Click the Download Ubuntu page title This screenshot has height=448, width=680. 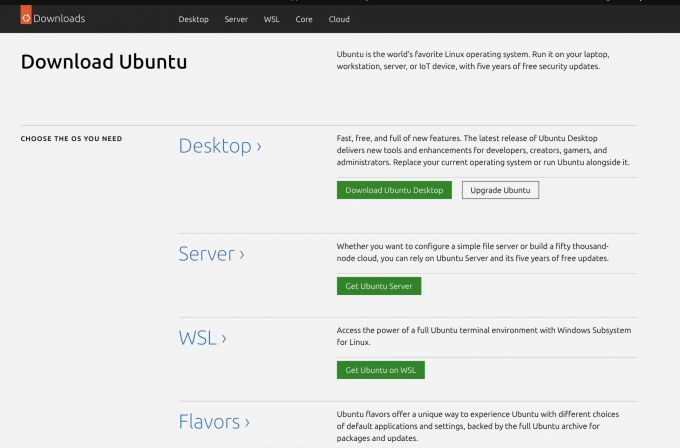[104, 61]
